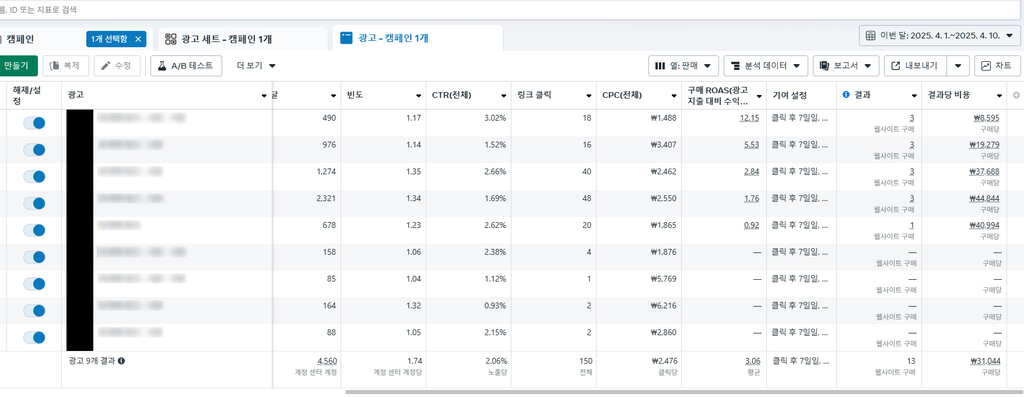Open the 더 보기 dropdown menu
The image size is (1024, 397).
tap(256, 66)
